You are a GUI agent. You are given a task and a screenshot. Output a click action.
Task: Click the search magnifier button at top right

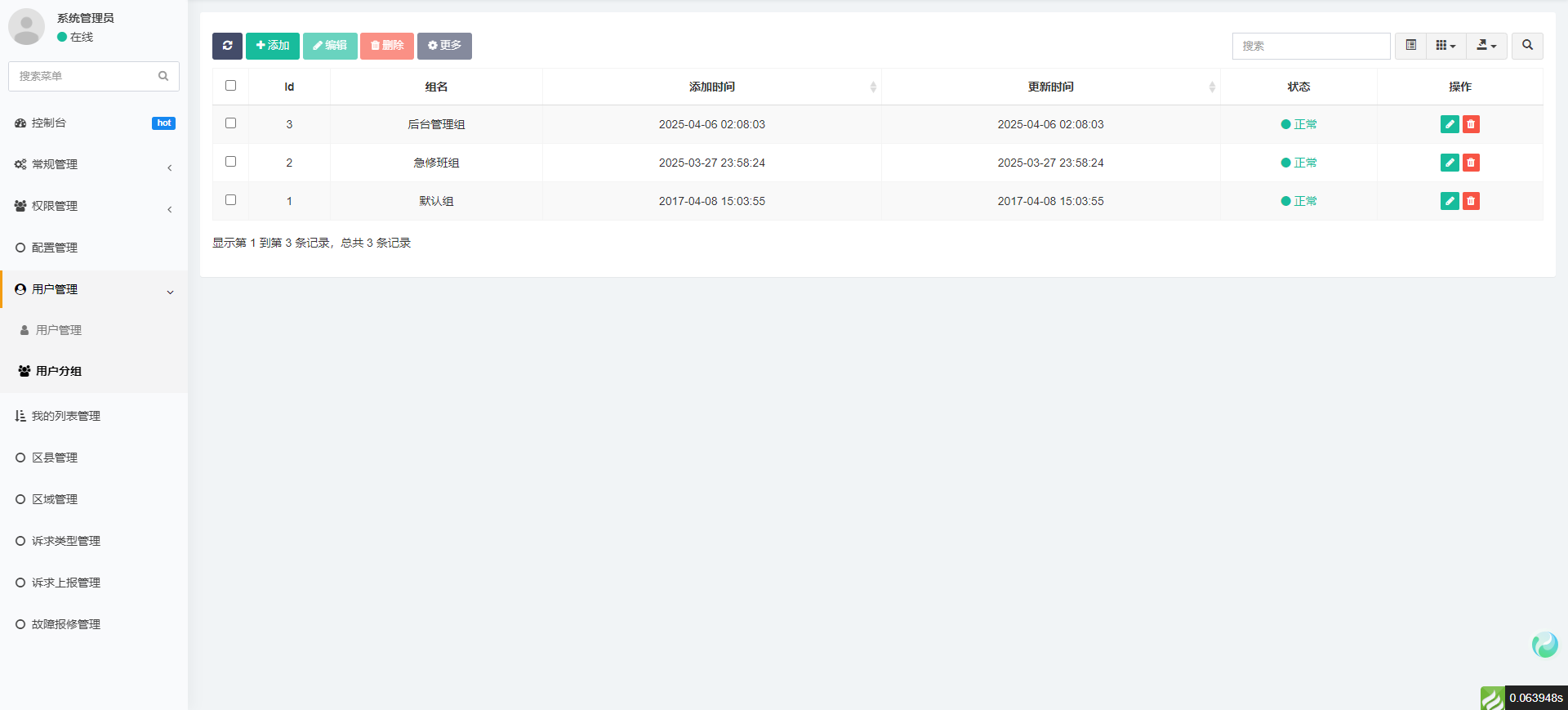(x=1527, y=46)
